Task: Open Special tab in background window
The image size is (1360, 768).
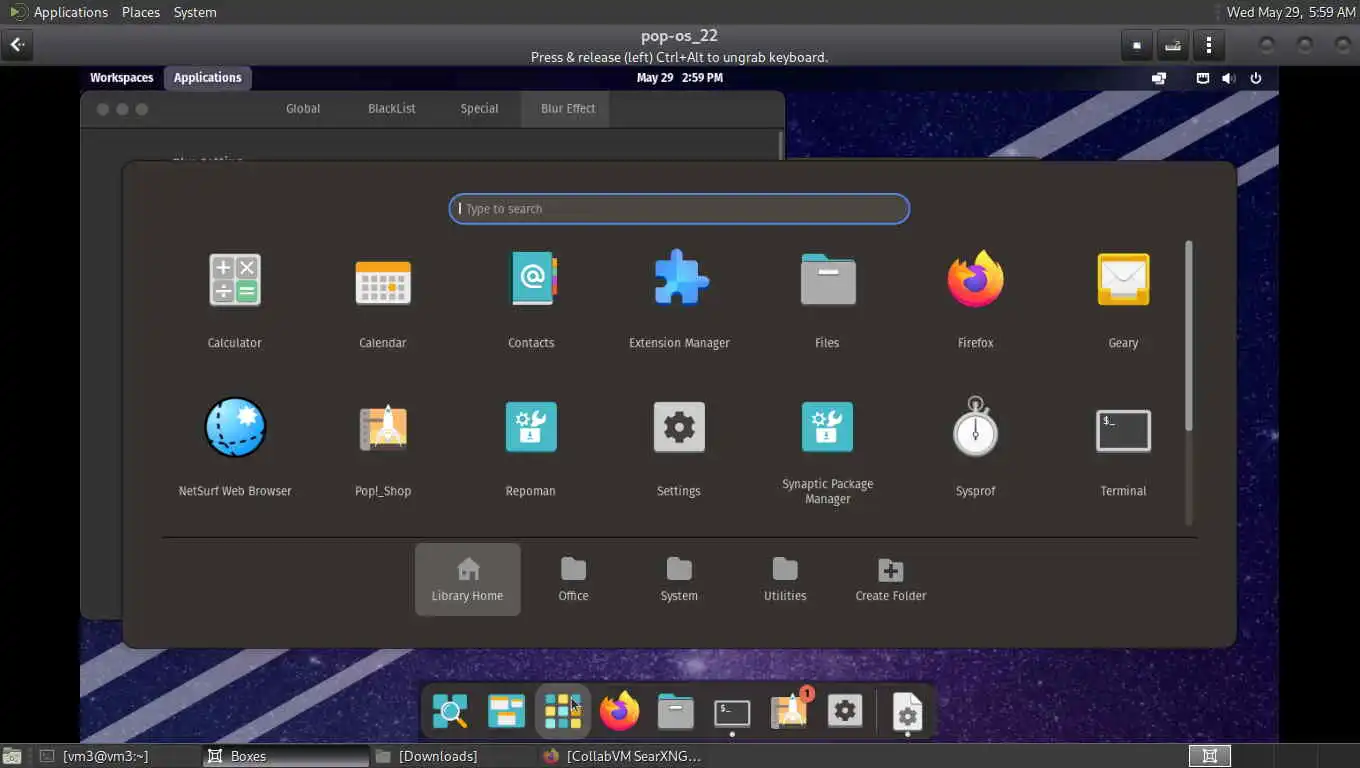Action: point(479,108)
